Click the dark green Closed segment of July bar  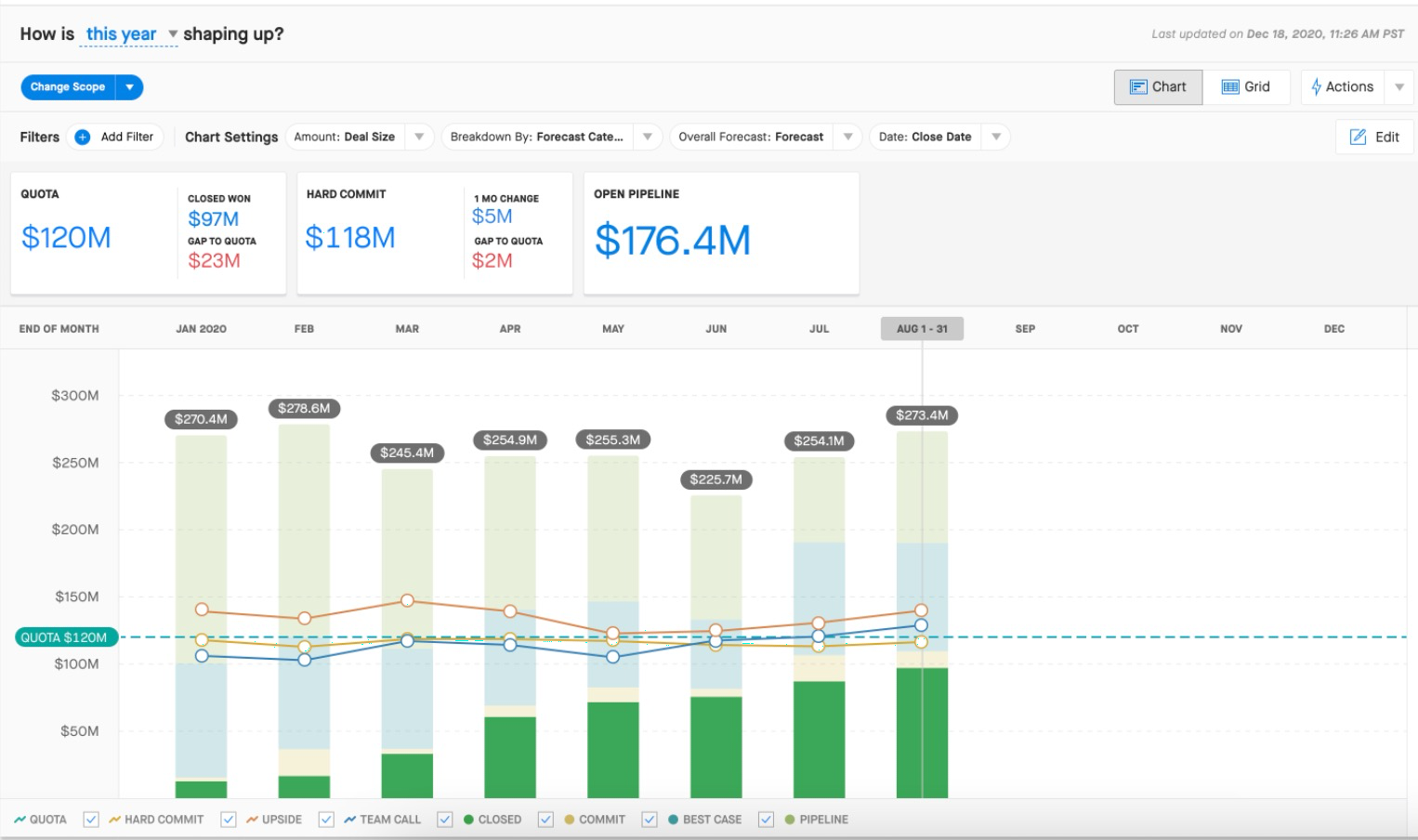[x=819, y=740]
